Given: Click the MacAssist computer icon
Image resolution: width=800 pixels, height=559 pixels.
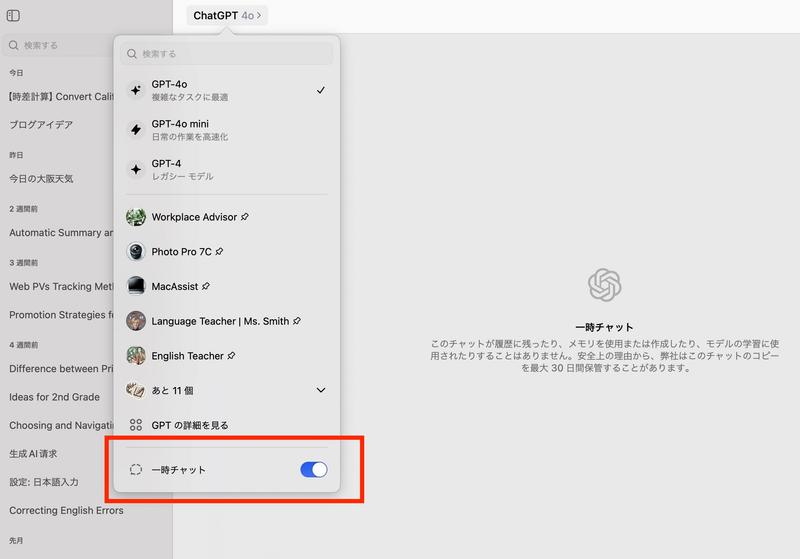Looking at the screenshot, I should (x=136, y=286).
